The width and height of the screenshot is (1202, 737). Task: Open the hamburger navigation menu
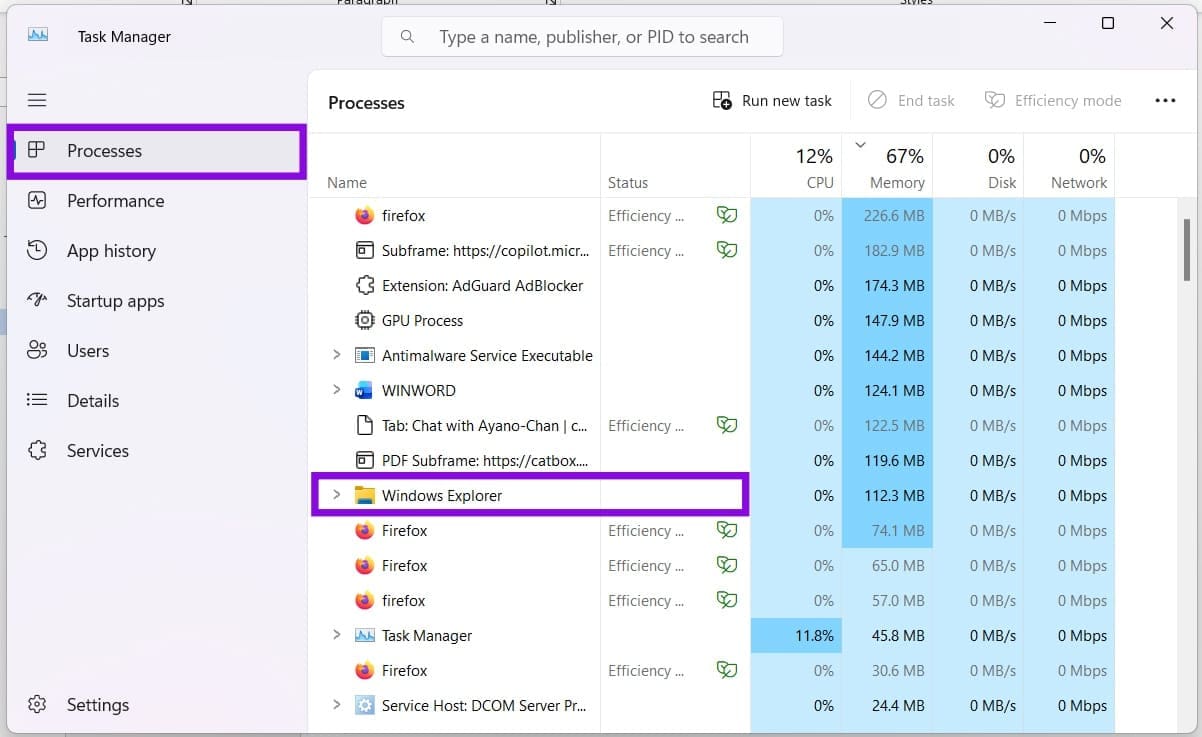pos(37,100)
